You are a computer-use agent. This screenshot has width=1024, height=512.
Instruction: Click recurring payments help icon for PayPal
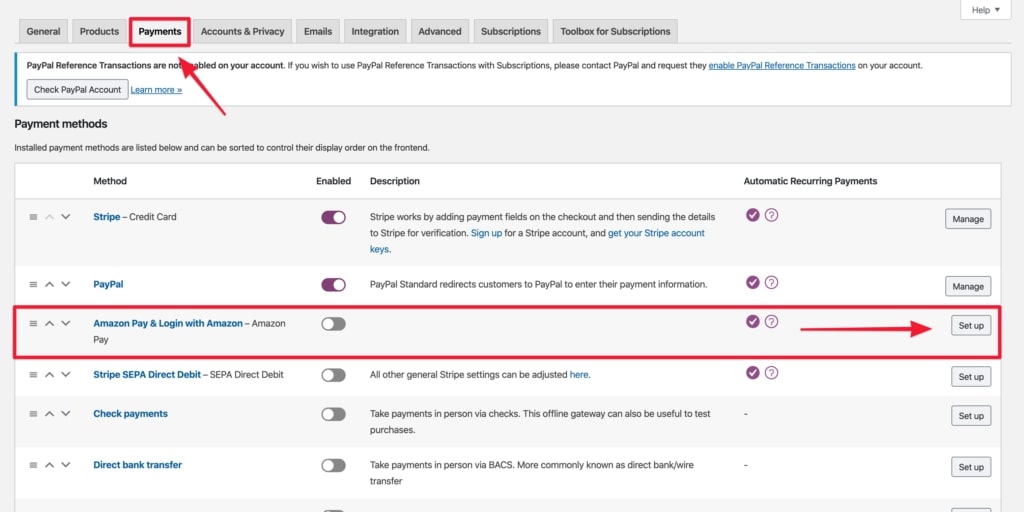point(771,283)
